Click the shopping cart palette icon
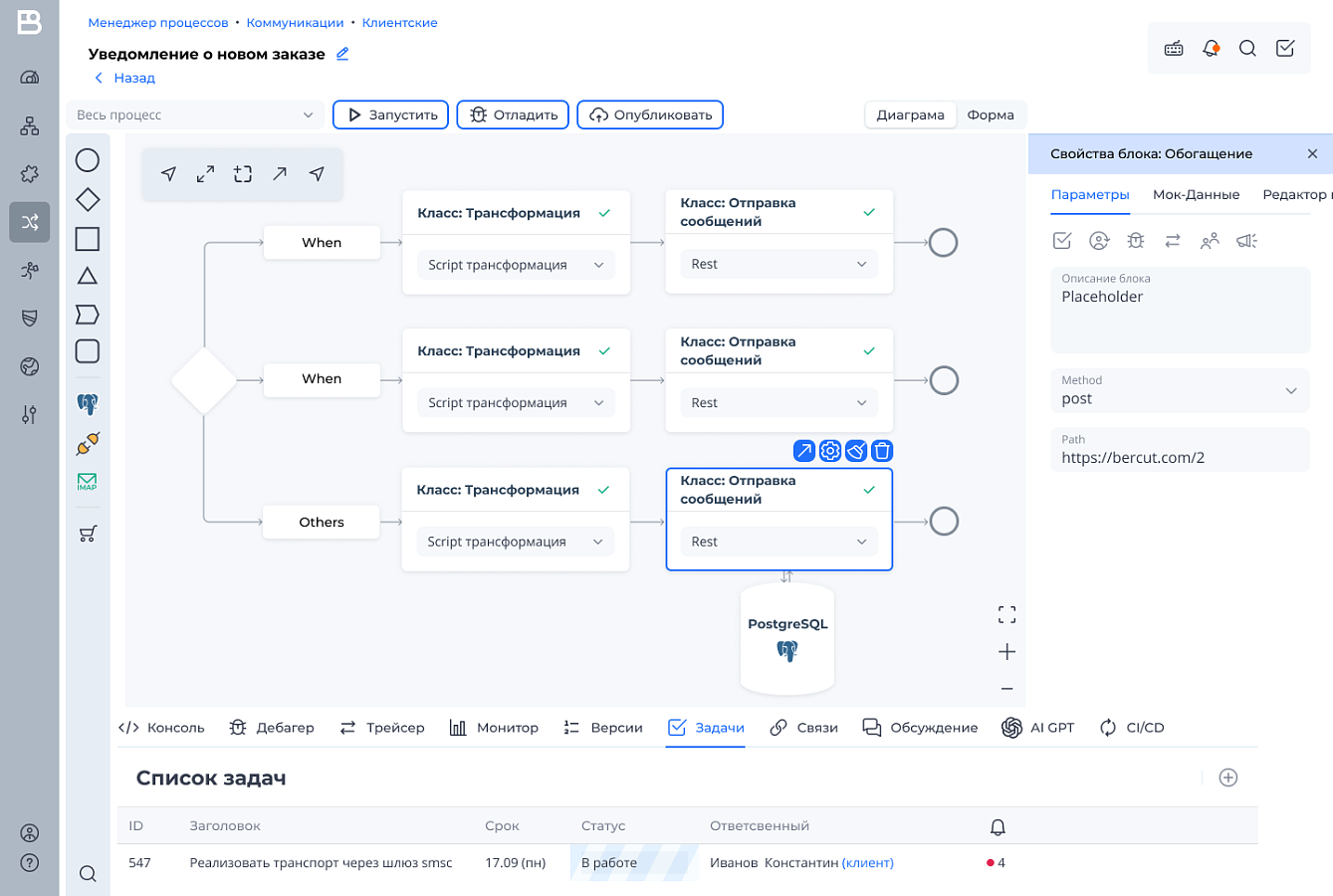 click(x=88, y=534)
